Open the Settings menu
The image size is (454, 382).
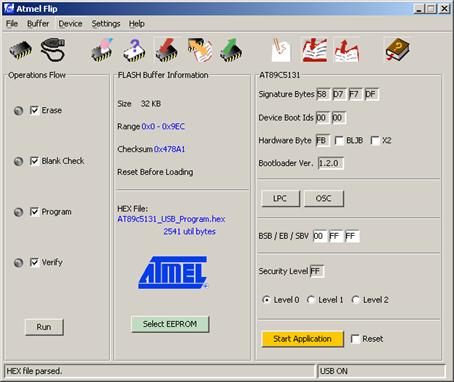[106, 24]
